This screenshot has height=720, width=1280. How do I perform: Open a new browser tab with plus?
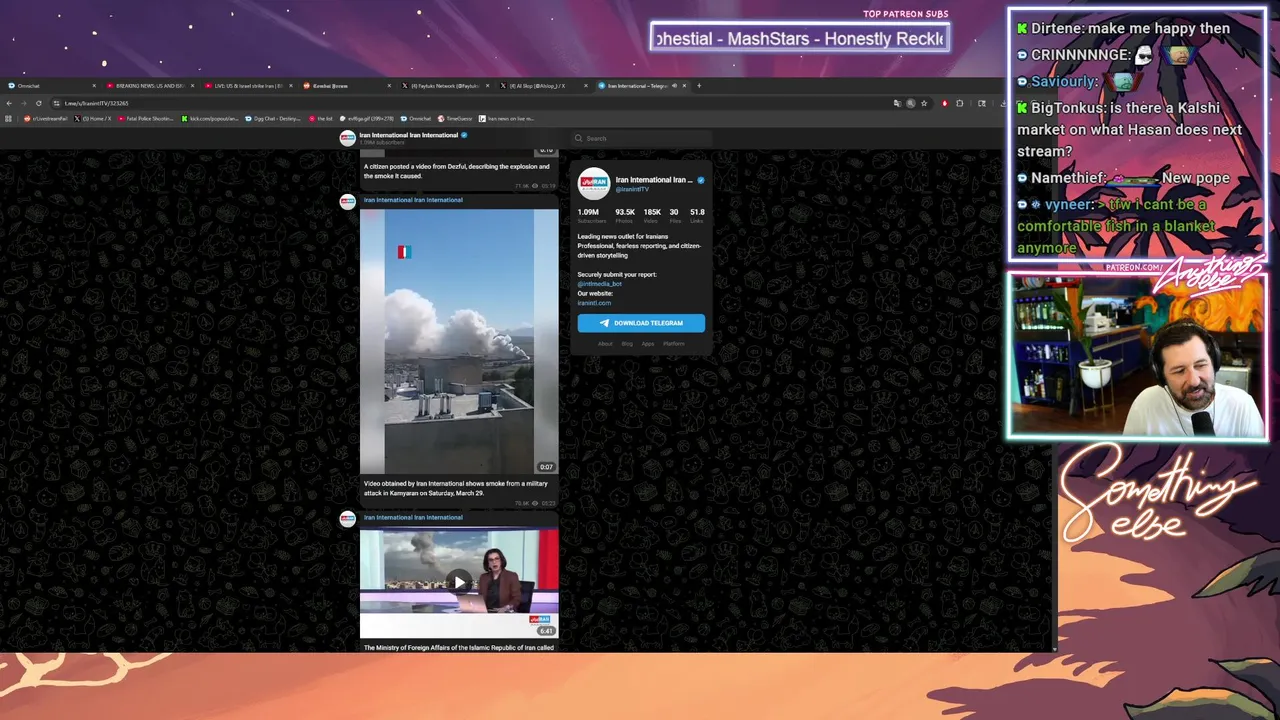click(x=699, y=86)
